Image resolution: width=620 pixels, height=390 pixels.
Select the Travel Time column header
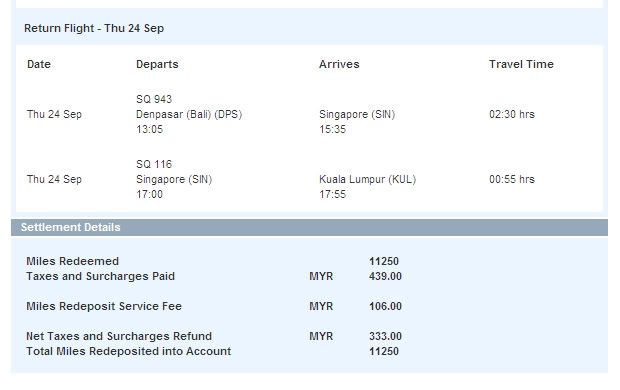point(521,64)
